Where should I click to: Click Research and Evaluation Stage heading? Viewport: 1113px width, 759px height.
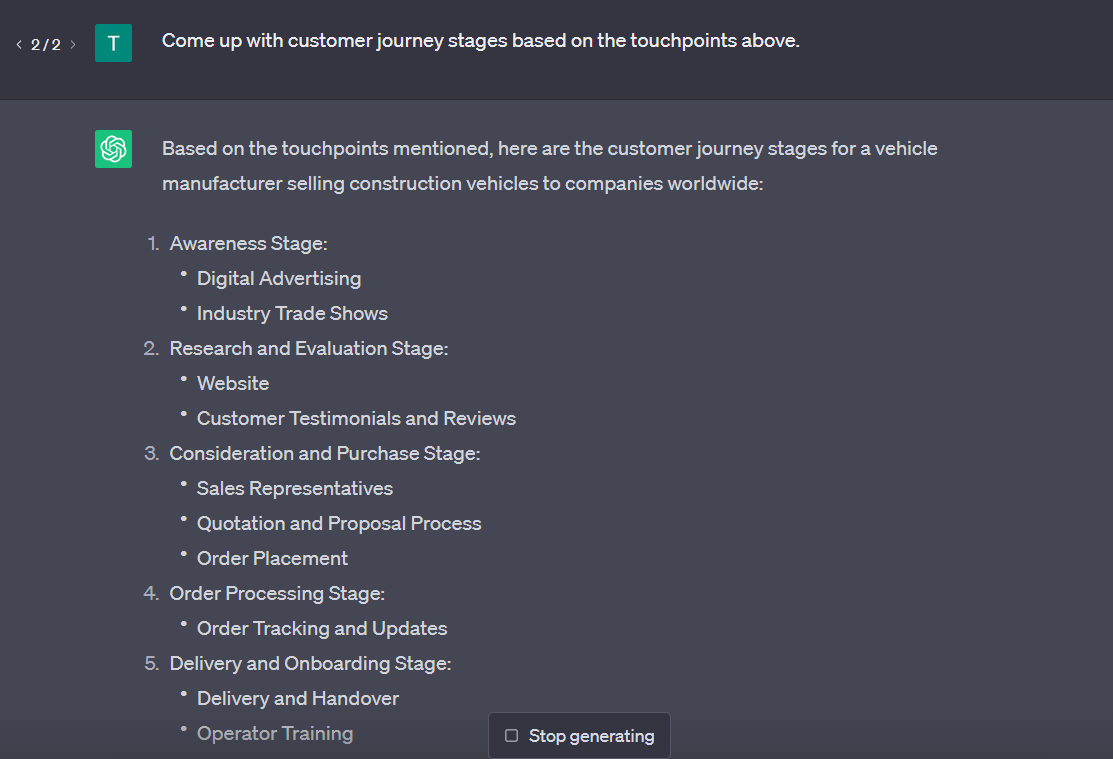[309, 349]
